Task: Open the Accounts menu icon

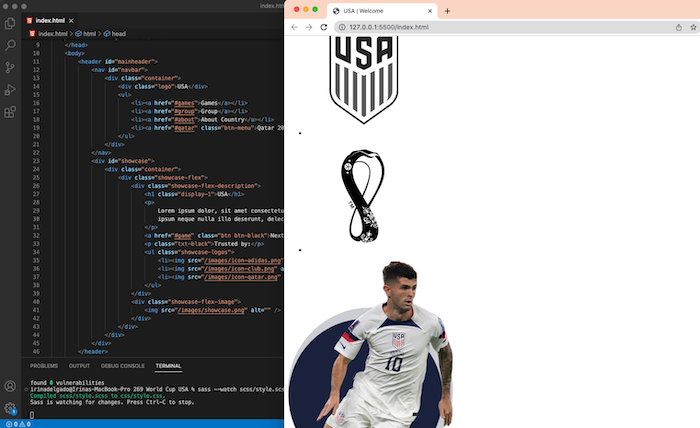Action: click(10, 386)
